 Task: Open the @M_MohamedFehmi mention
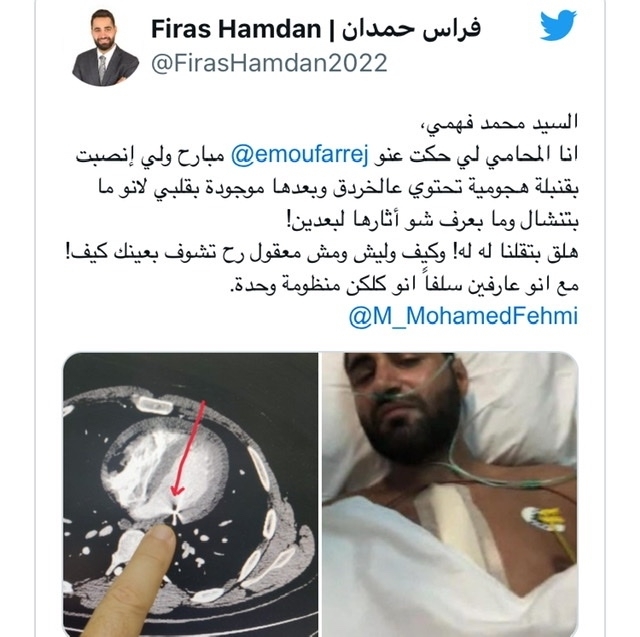464,316
